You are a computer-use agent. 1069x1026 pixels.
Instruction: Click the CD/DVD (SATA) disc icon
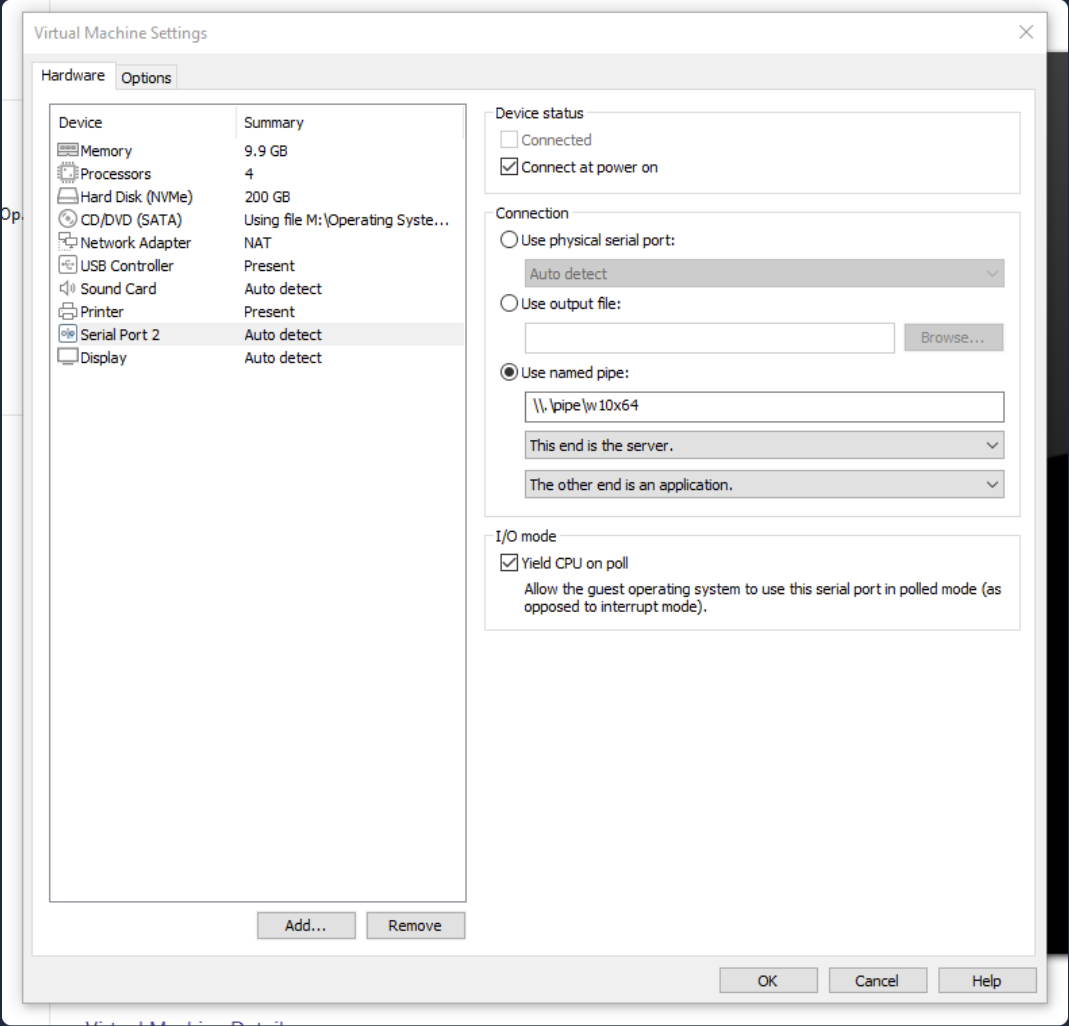click(x=68, y=220)
